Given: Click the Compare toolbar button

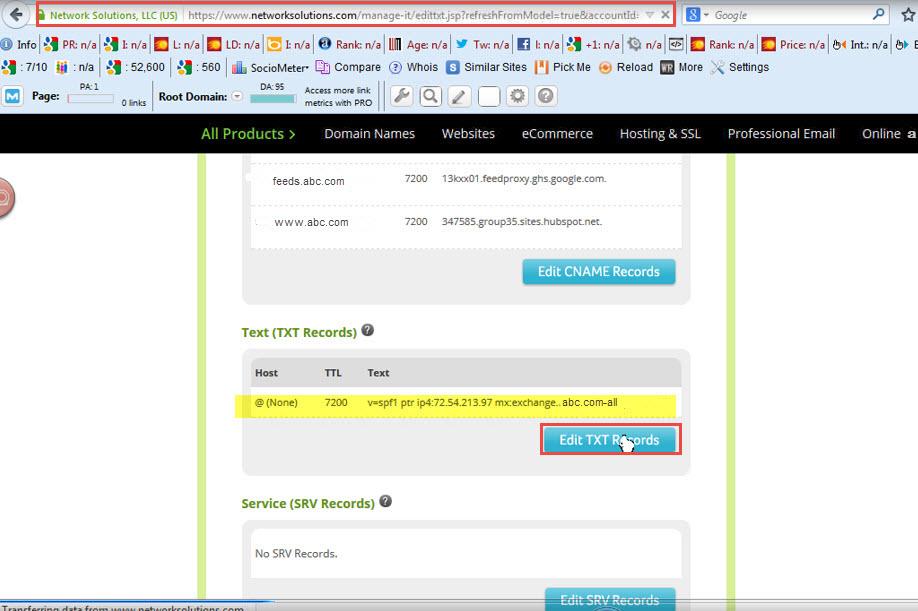Looking at the screenshot, I should click(x=348, y=67).
